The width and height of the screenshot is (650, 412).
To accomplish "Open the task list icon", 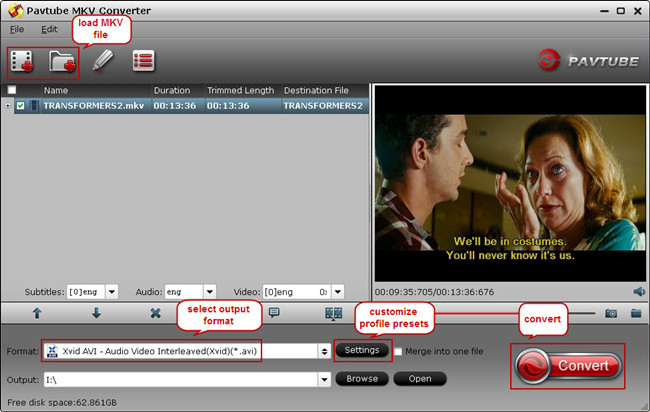I will click(x=143, y=61).
